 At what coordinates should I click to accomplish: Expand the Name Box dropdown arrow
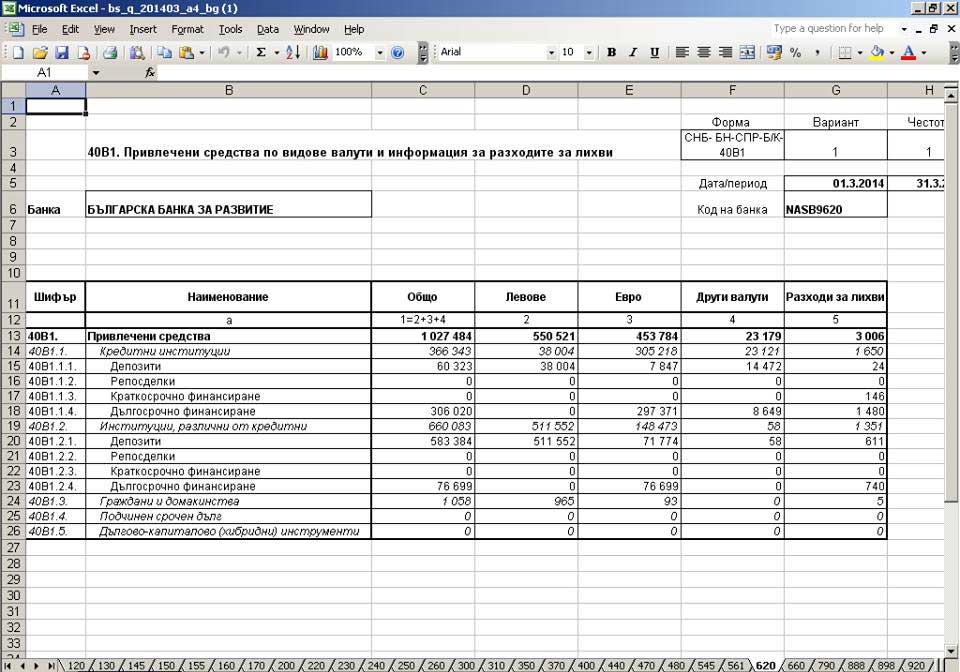pos(96,73)
